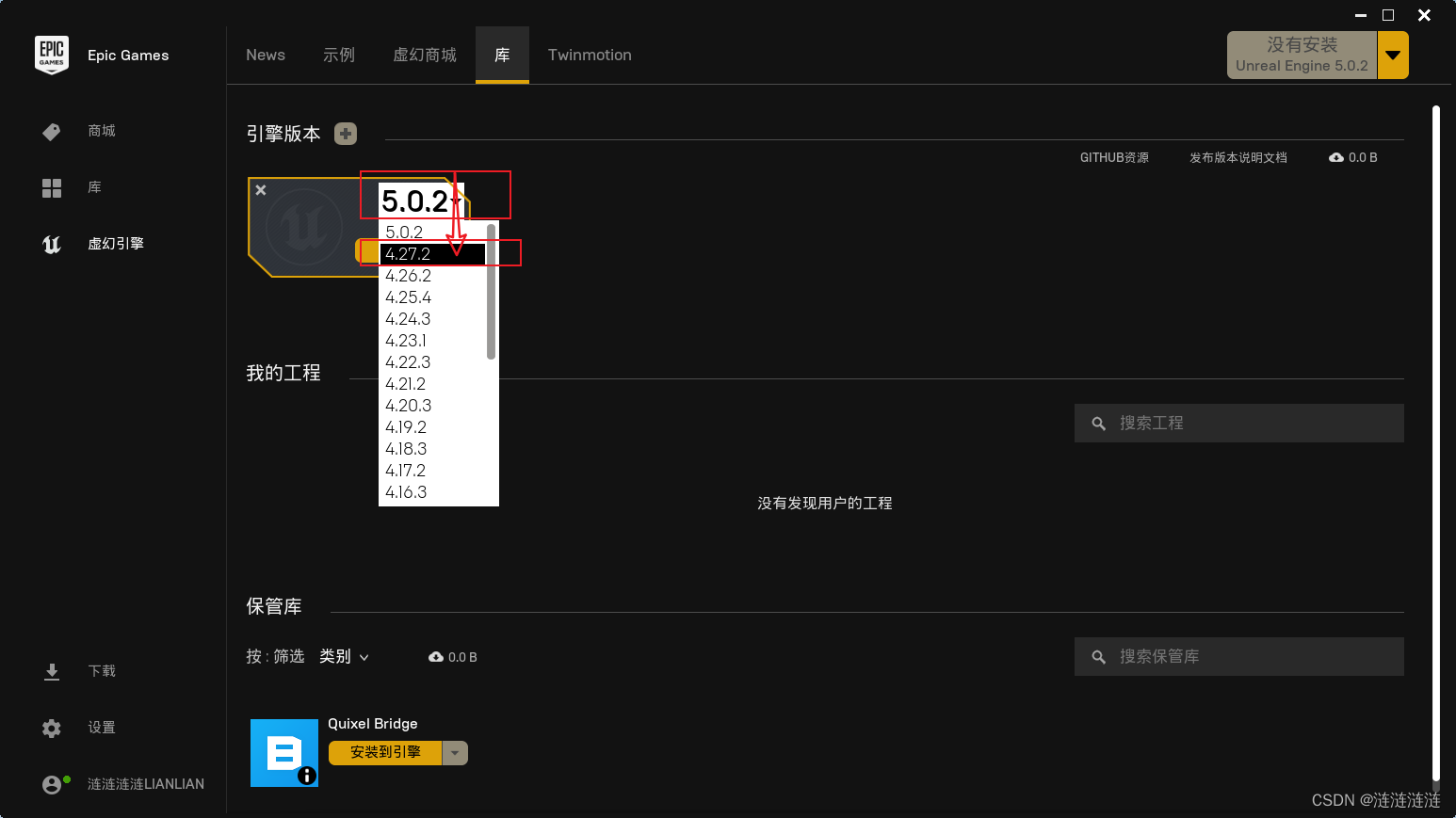Switch to the News tab
1456x818 pixels.
(266, 55)
